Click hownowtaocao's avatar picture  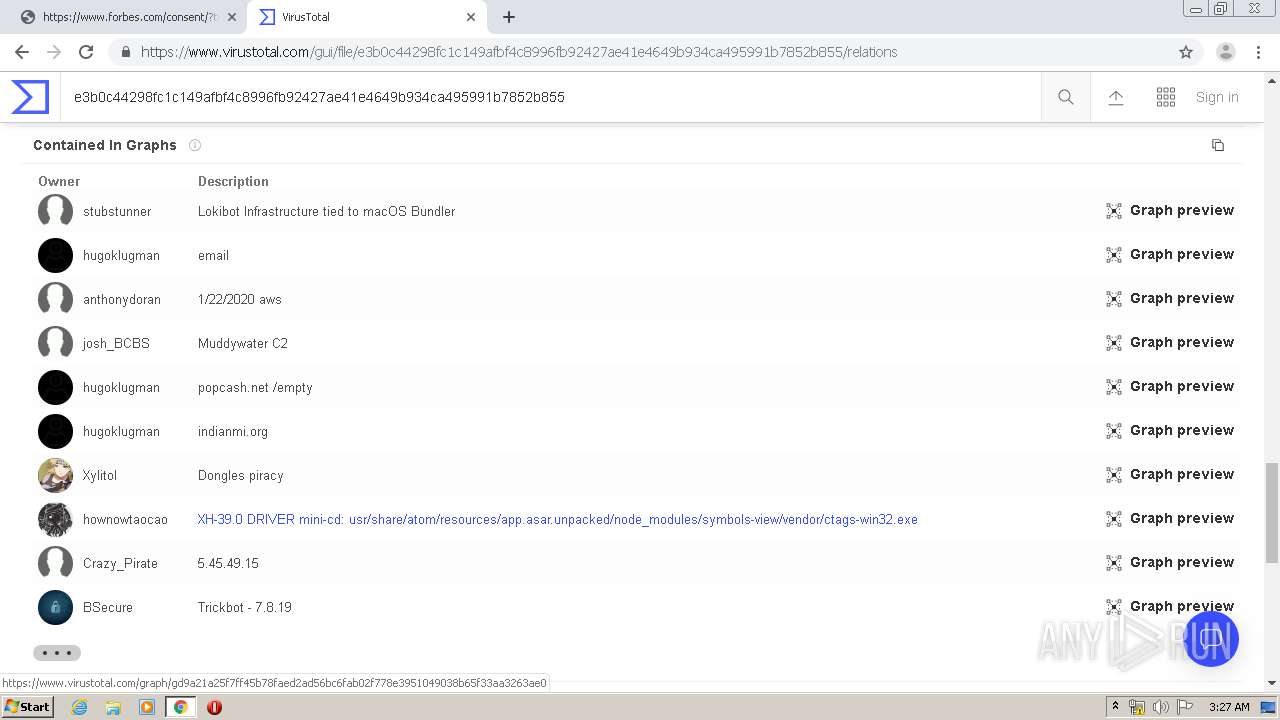55,519
